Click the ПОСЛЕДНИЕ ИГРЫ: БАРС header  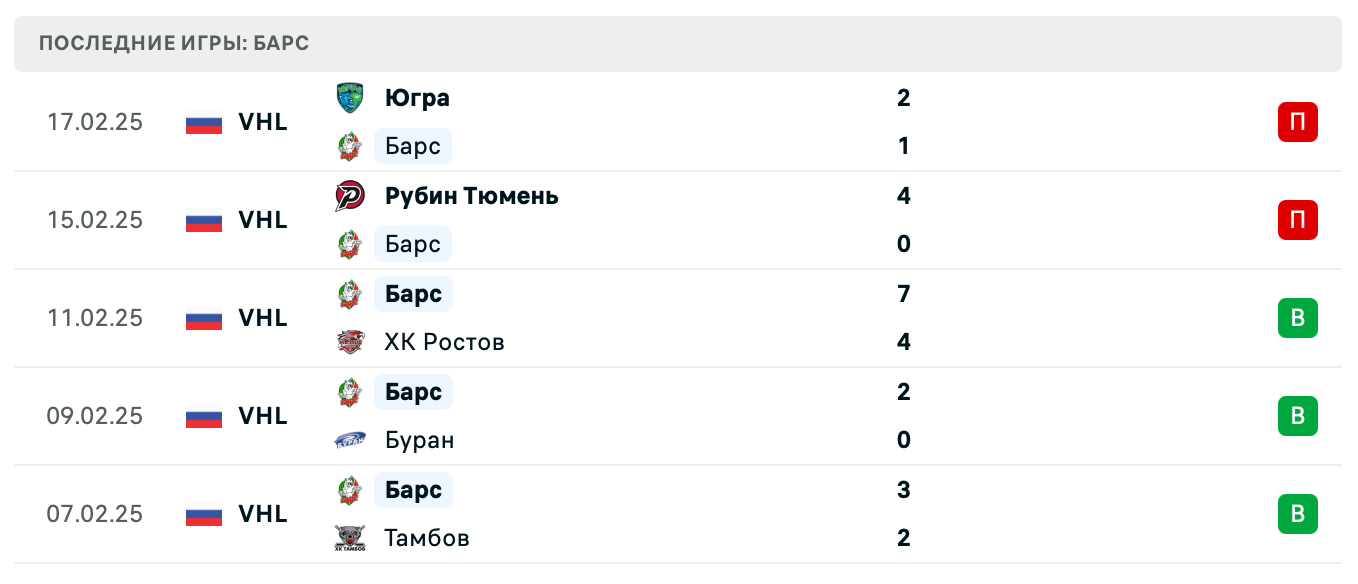point(172,43)
